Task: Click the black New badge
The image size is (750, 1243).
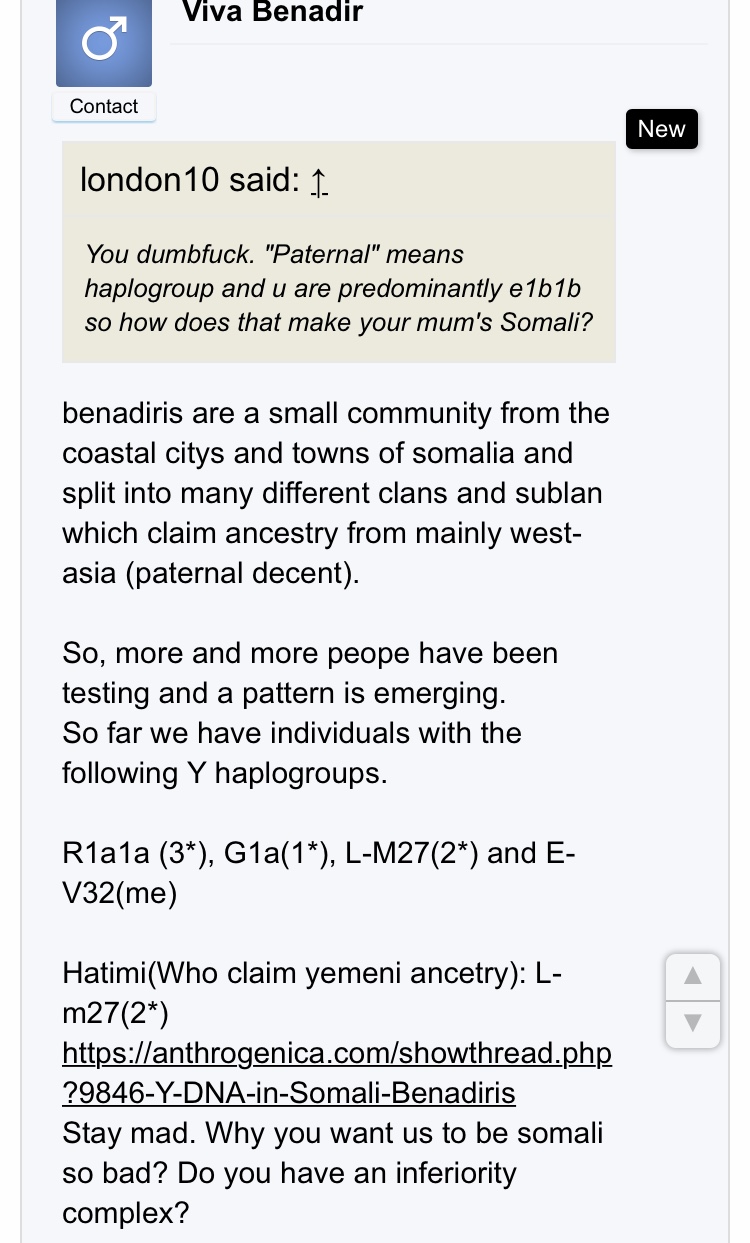Action: 661,129
